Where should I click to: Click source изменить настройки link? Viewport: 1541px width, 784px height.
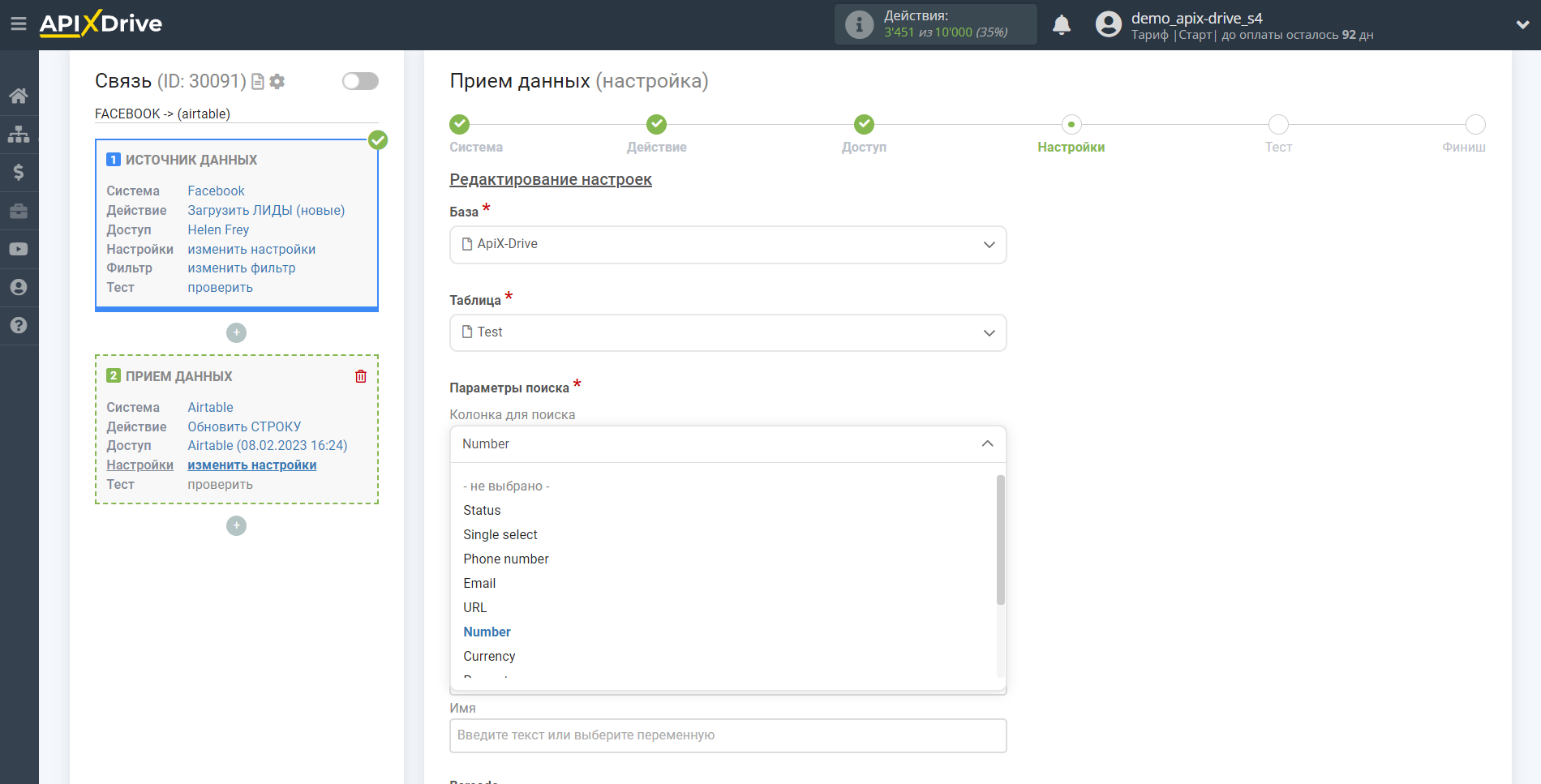click(x=251, y=250)
